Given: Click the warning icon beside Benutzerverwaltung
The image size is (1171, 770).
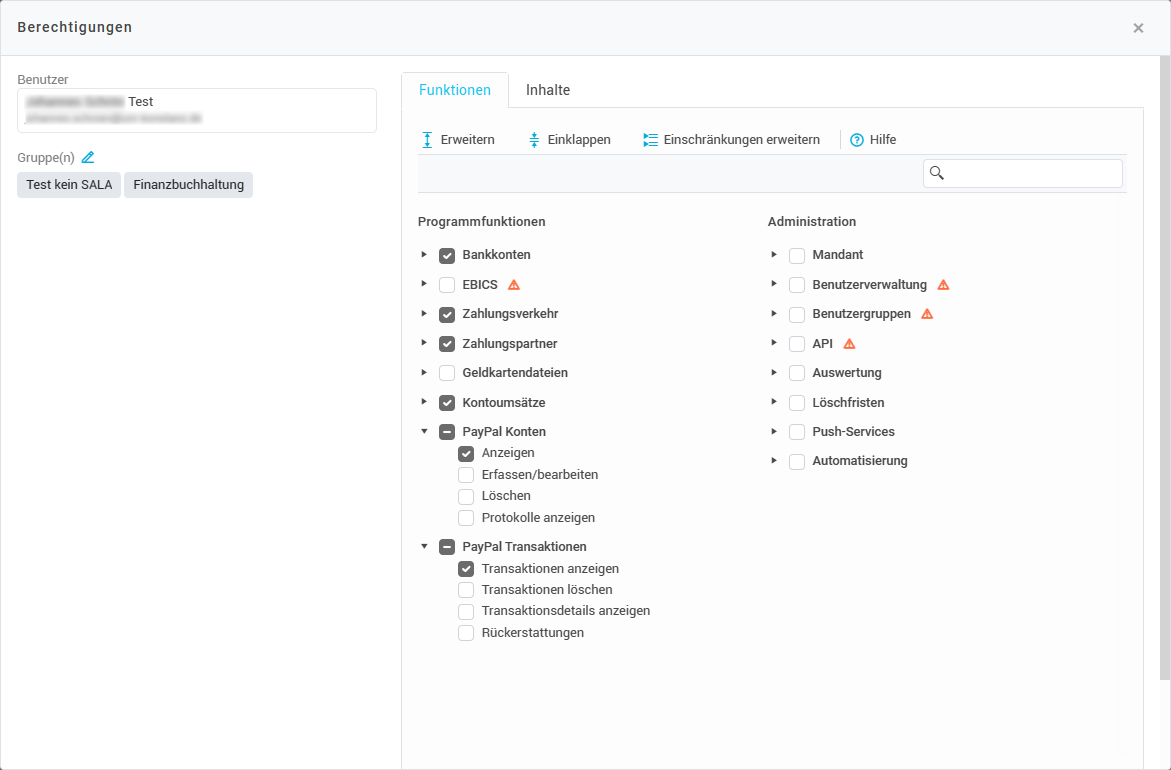Looking at the screenshot, I should click(x=943, y=285).
